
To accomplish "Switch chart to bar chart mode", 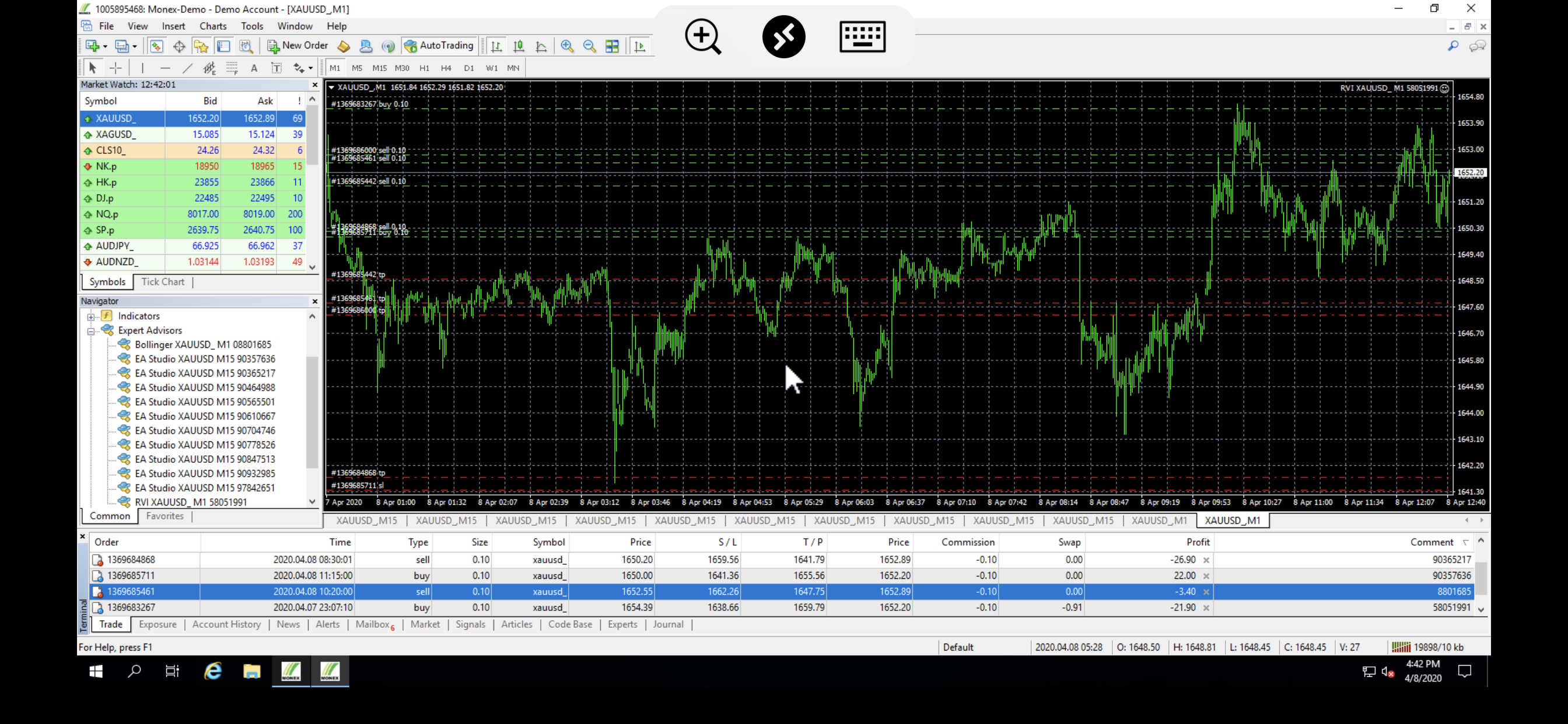I will pyautogui.click(x=496, y=45).
